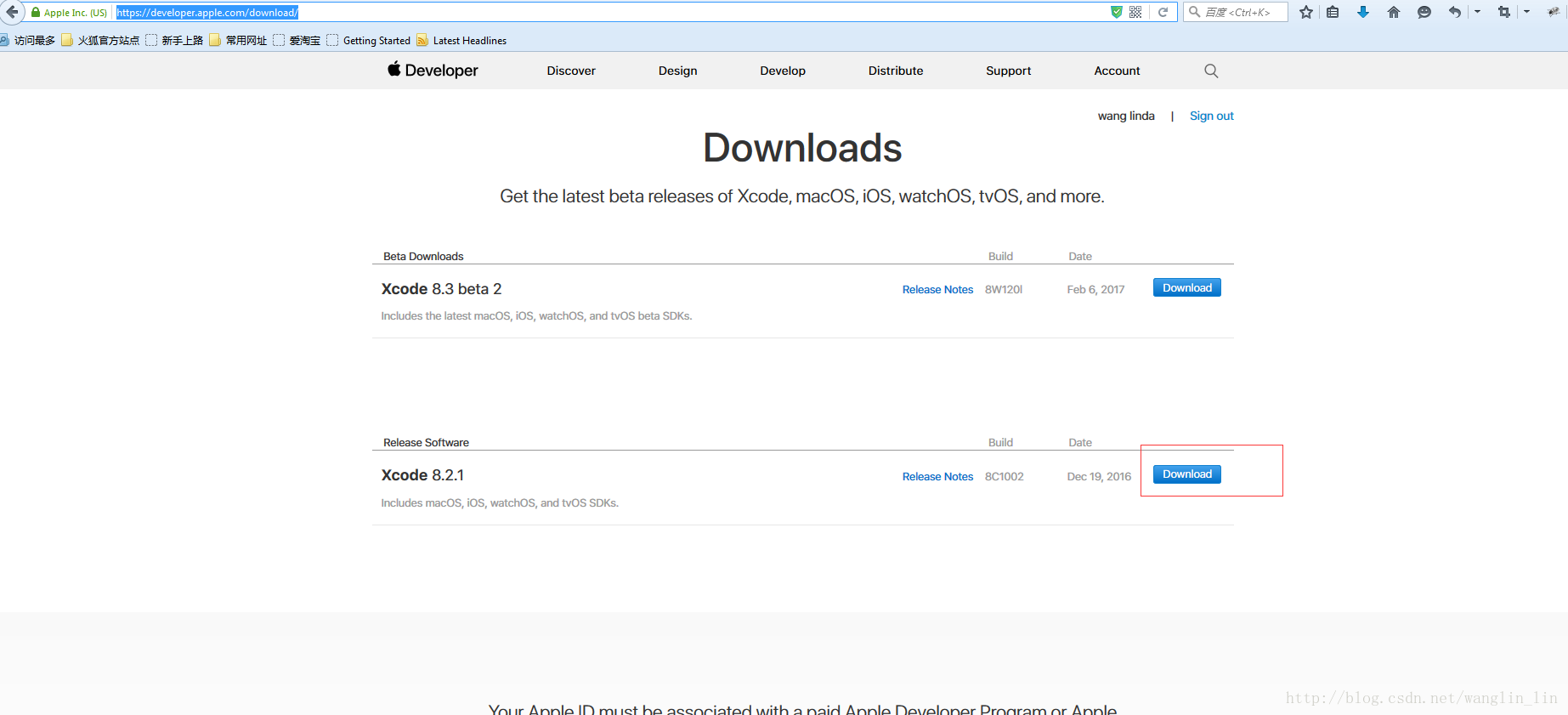Open the 新手上路 bookmark
1568x715 pixels.
174,40
